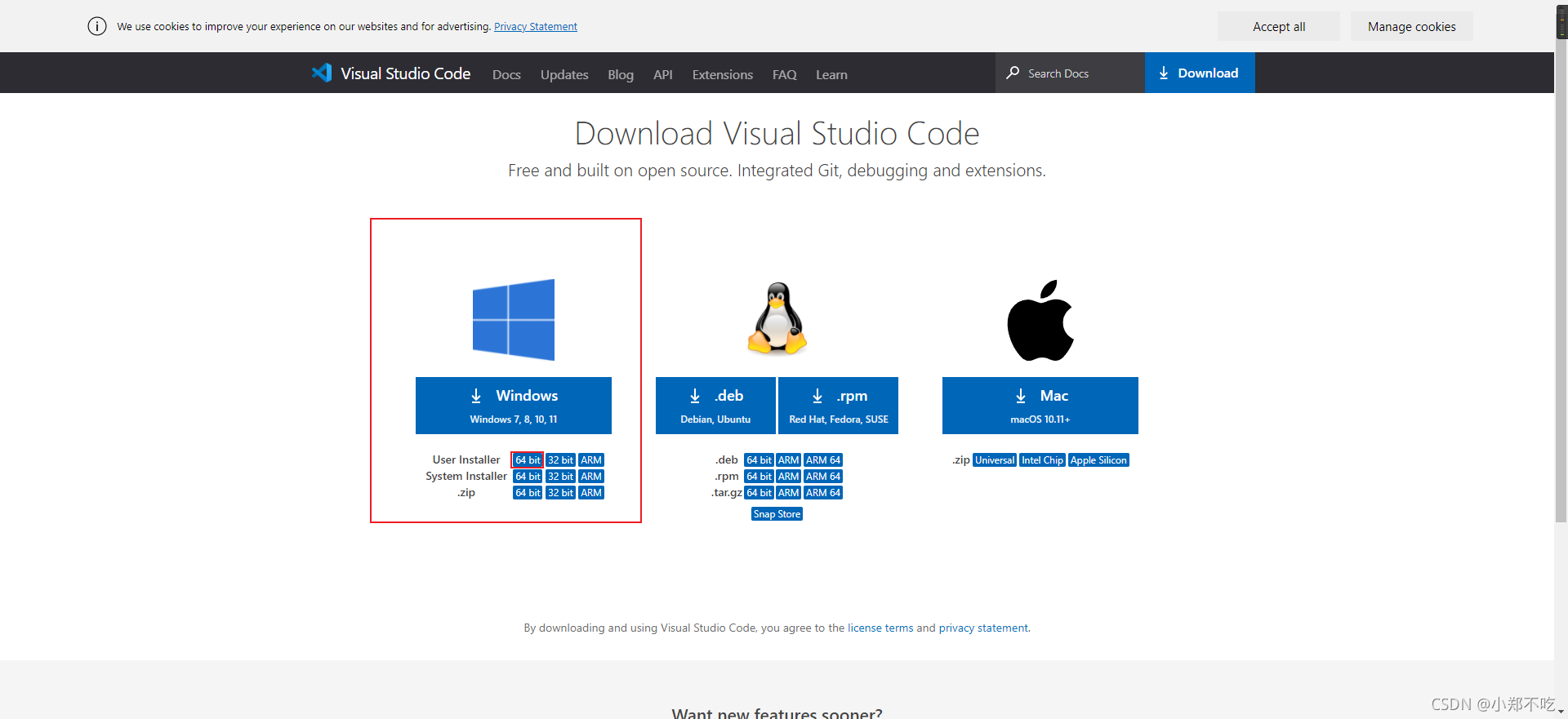Accept all cookies
Screen dimensions: 1568x719
[x=1279, y=26]
